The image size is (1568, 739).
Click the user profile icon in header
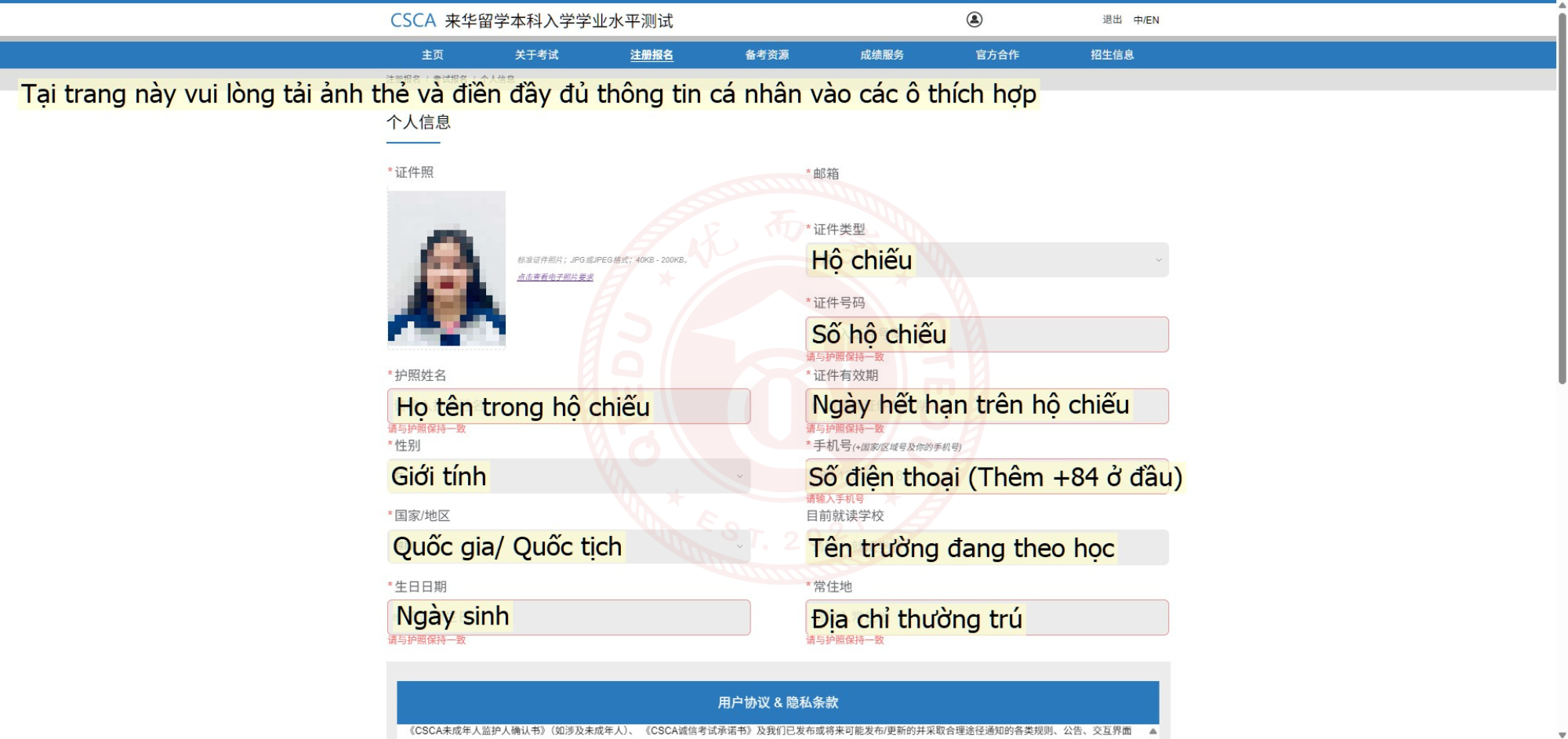tap(974, 20)
